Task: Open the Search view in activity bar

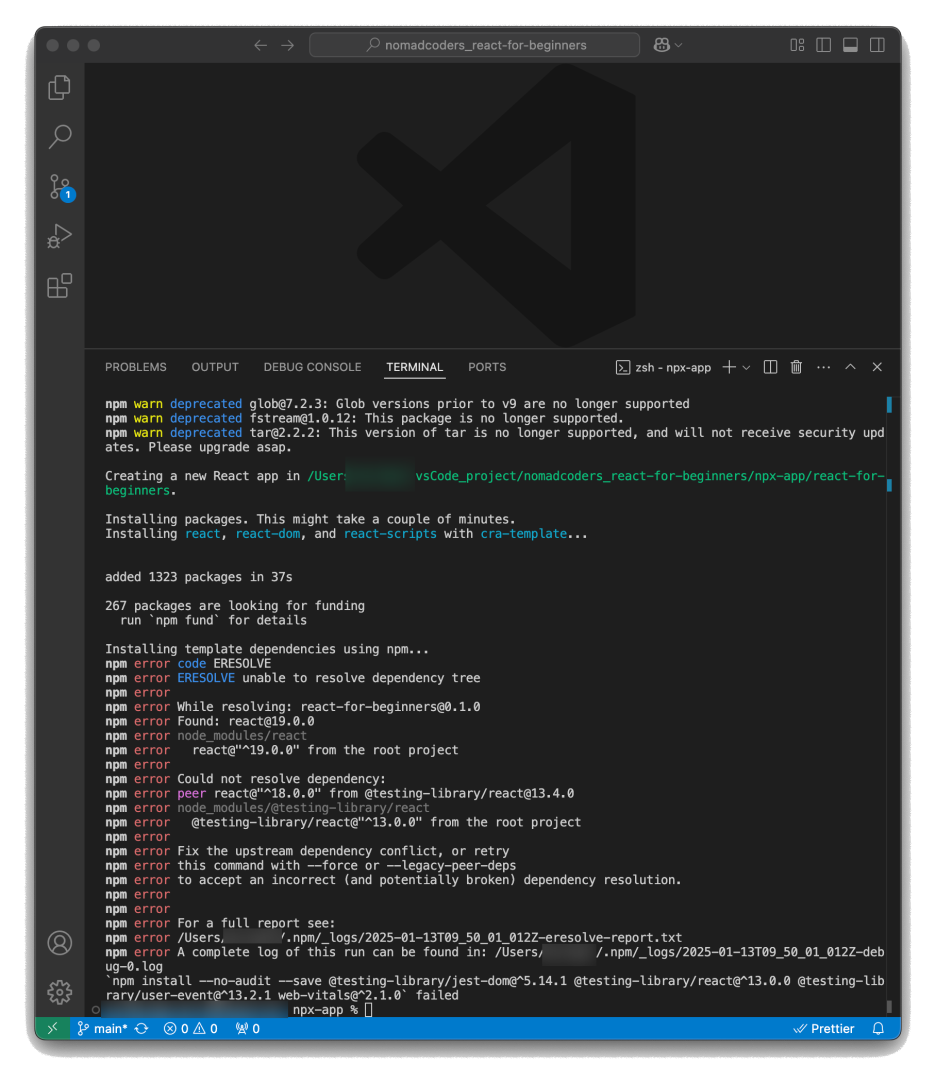Action: (59, 137)
